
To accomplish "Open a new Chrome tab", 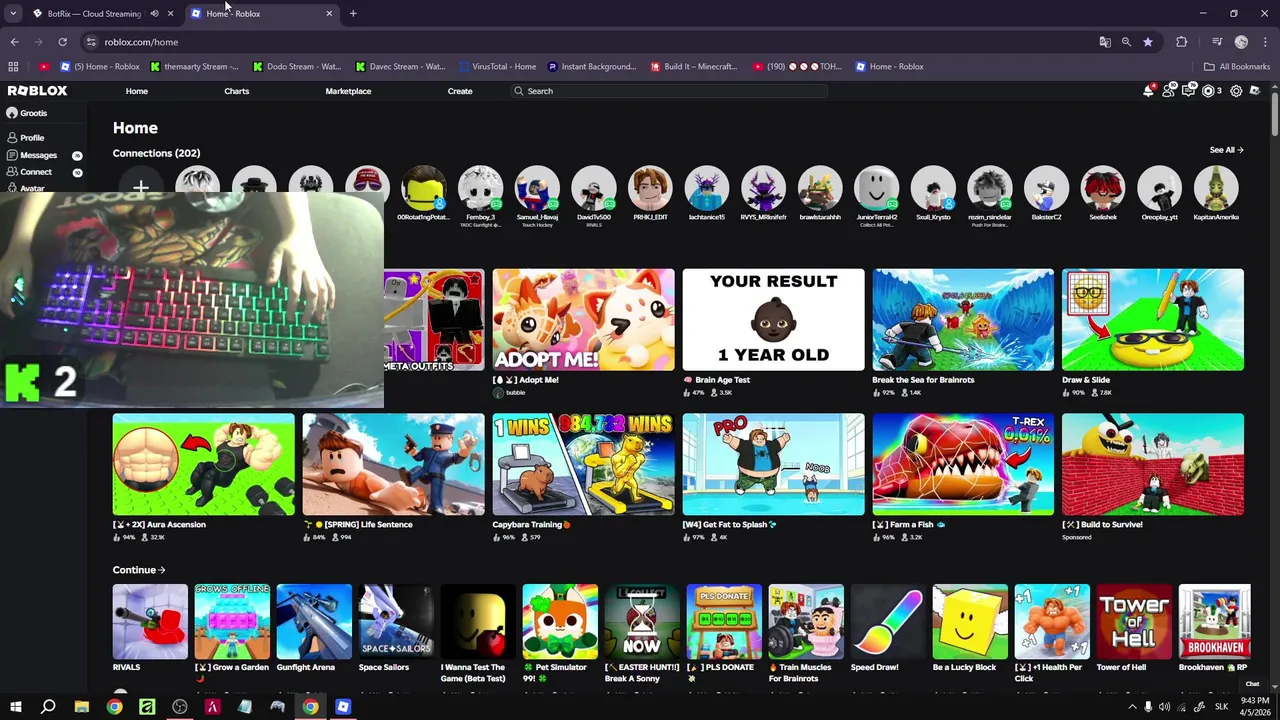I will coord(353,14).
